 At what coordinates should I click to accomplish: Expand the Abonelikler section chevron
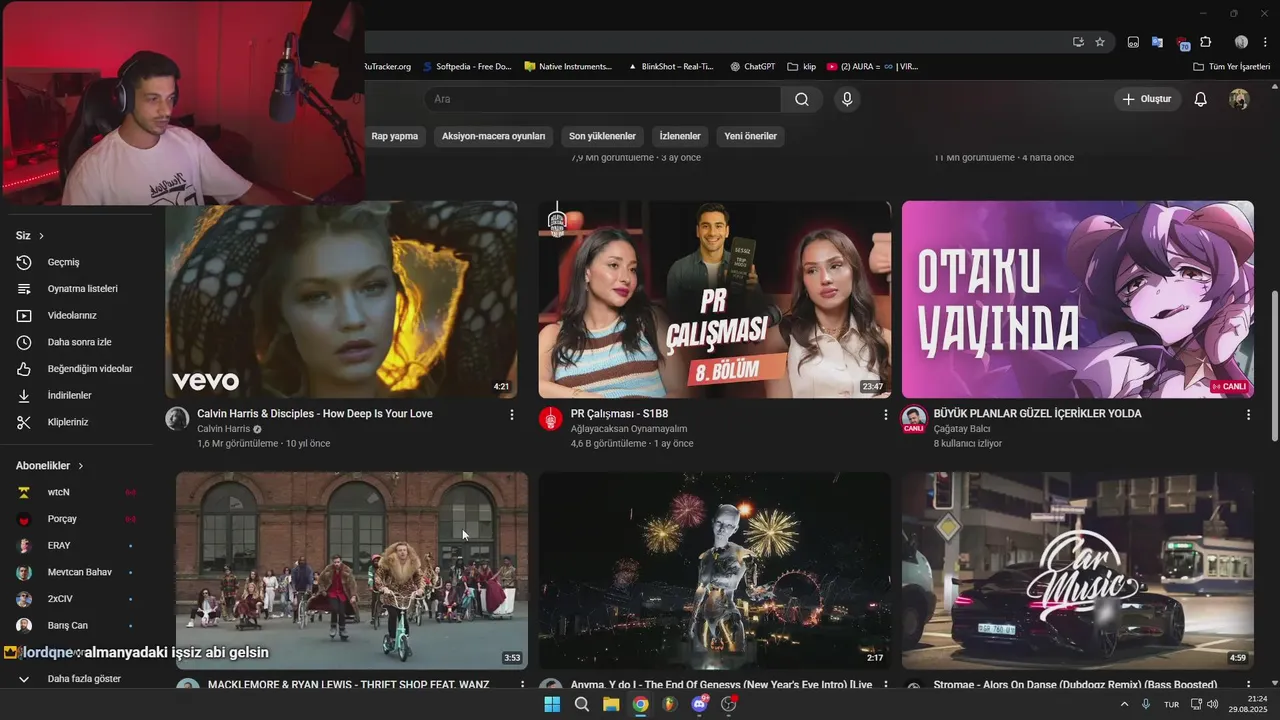click(81, 466)
